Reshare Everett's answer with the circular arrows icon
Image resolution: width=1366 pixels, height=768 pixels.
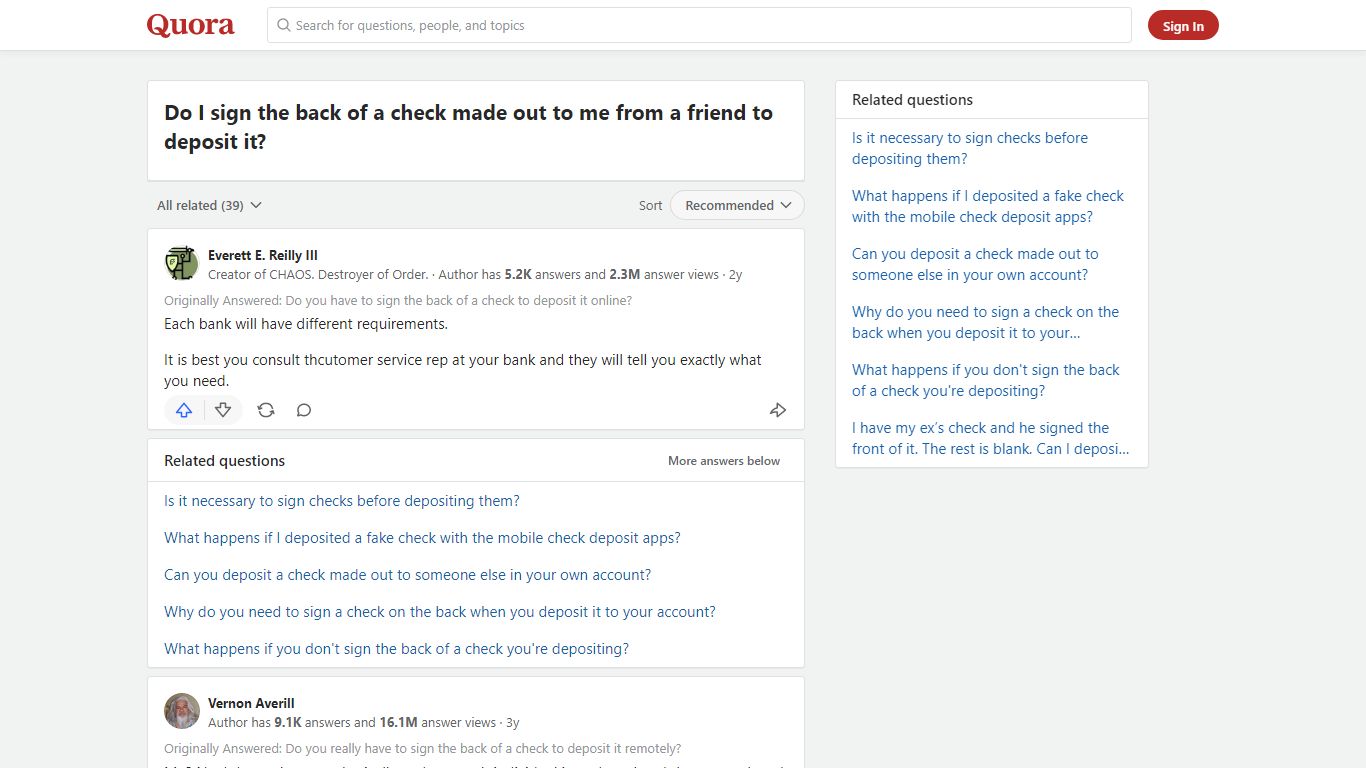266,410
